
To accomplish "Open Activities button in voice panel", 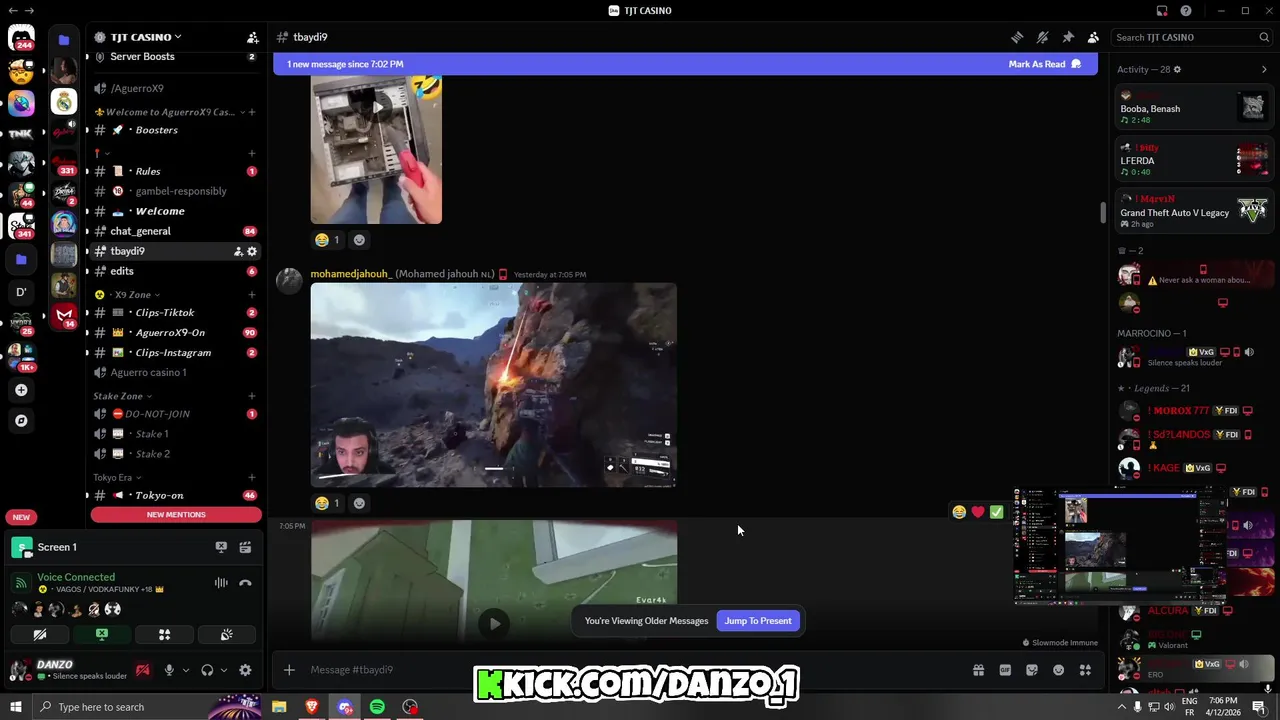I will point(164,634).
